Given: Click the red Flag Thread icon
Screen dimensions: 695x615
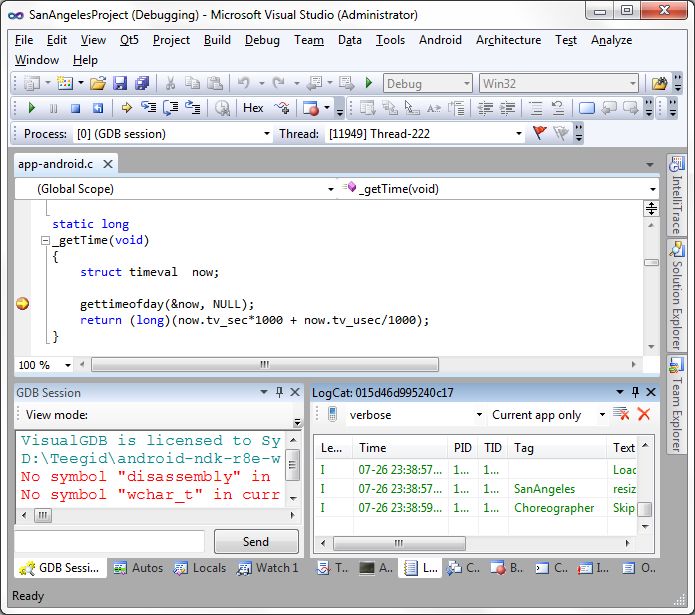Looking at the screenshot, I should click(x=539, y=132).
